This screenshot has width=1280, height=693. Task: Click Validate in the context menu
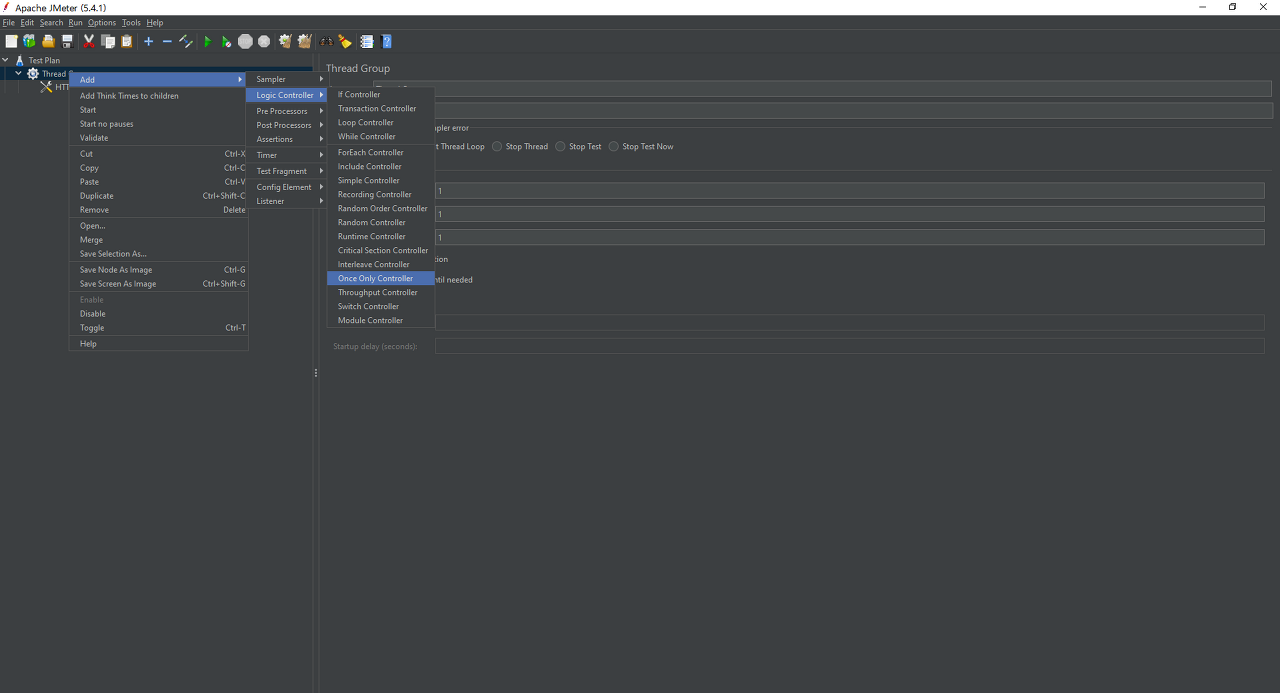point(158,138)
